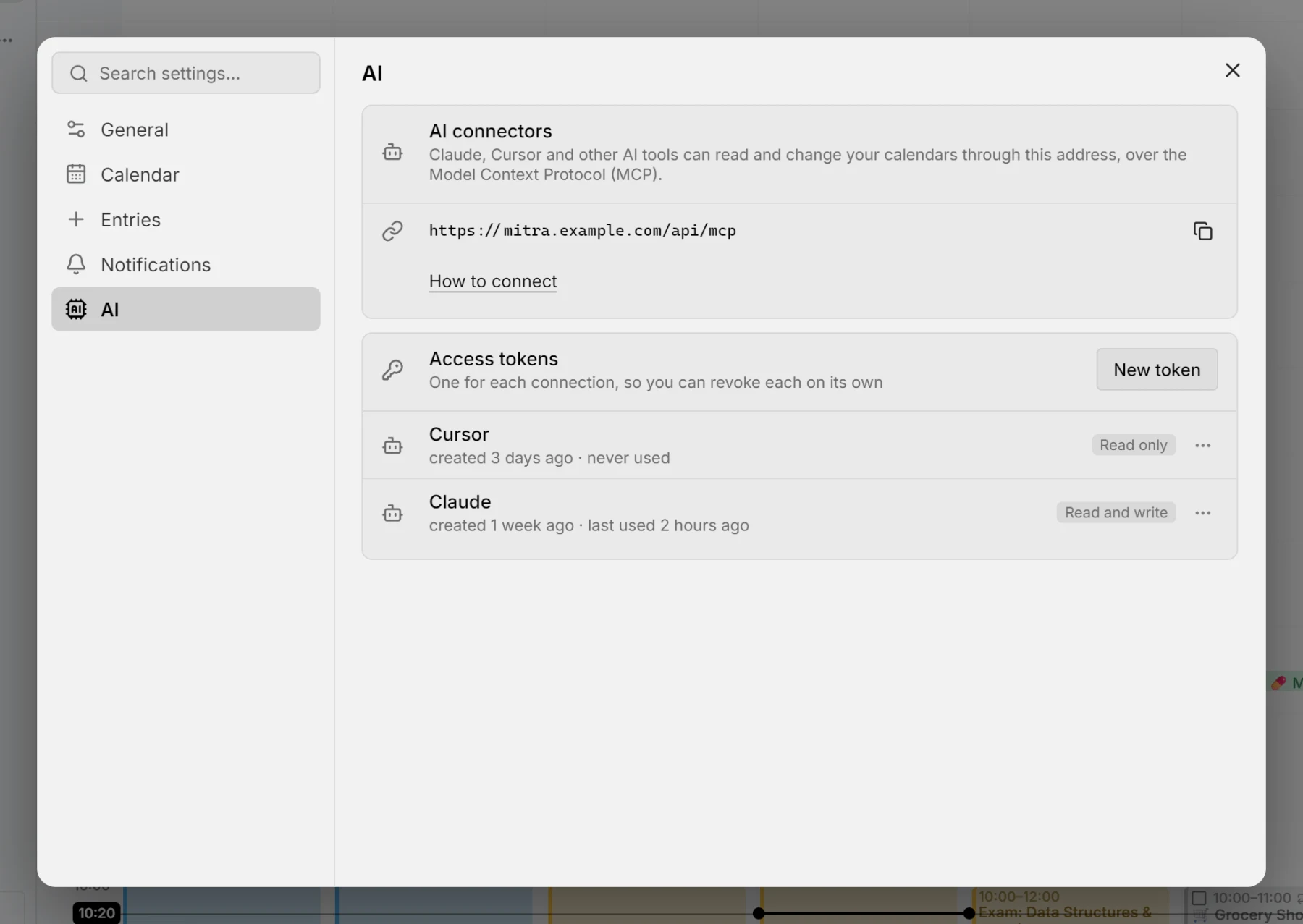Click the Access tokens key icon
This screenshot has height=924, width=1303.
pyautogui.click(x=392, y=370)
